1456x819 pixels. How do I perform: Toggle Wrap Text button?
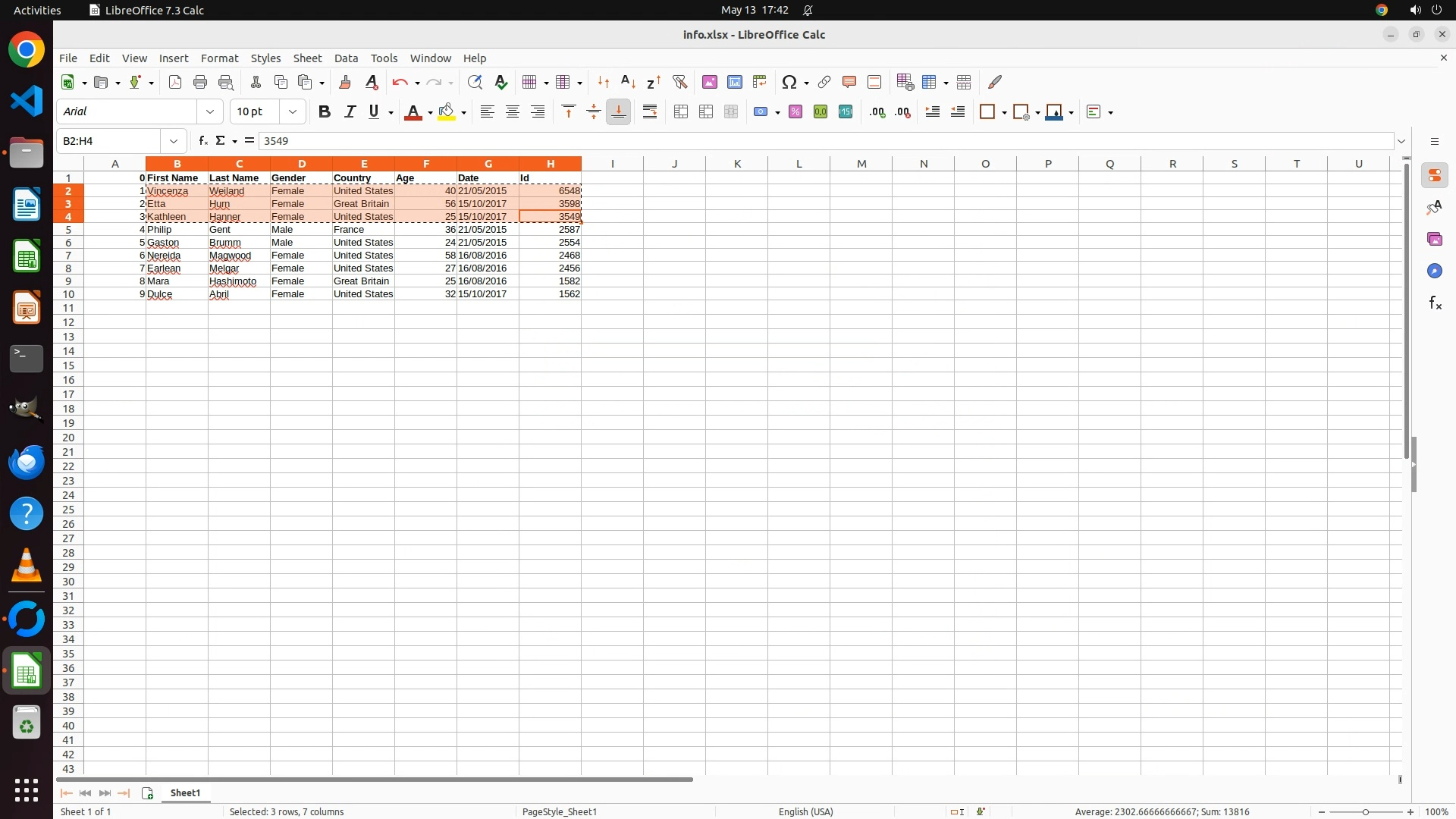pyautogui.click(x=650, y=112)
